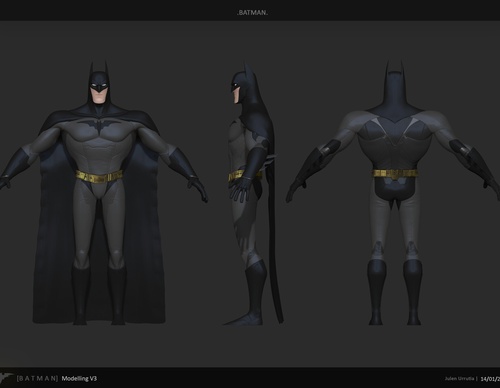Click the bat emblem on front-view chest
This screenshot has height=388, width=500.
(x=99, y=126)
